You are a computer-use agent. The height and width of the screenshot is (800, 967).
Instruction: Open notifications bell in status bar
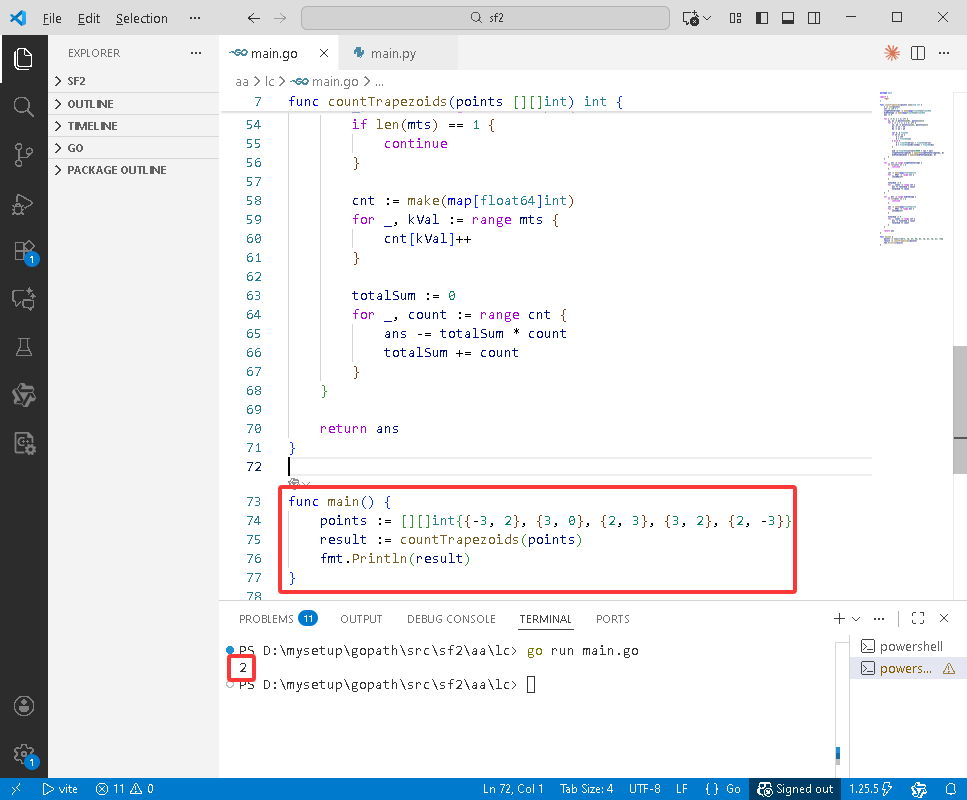coord(951,789)
